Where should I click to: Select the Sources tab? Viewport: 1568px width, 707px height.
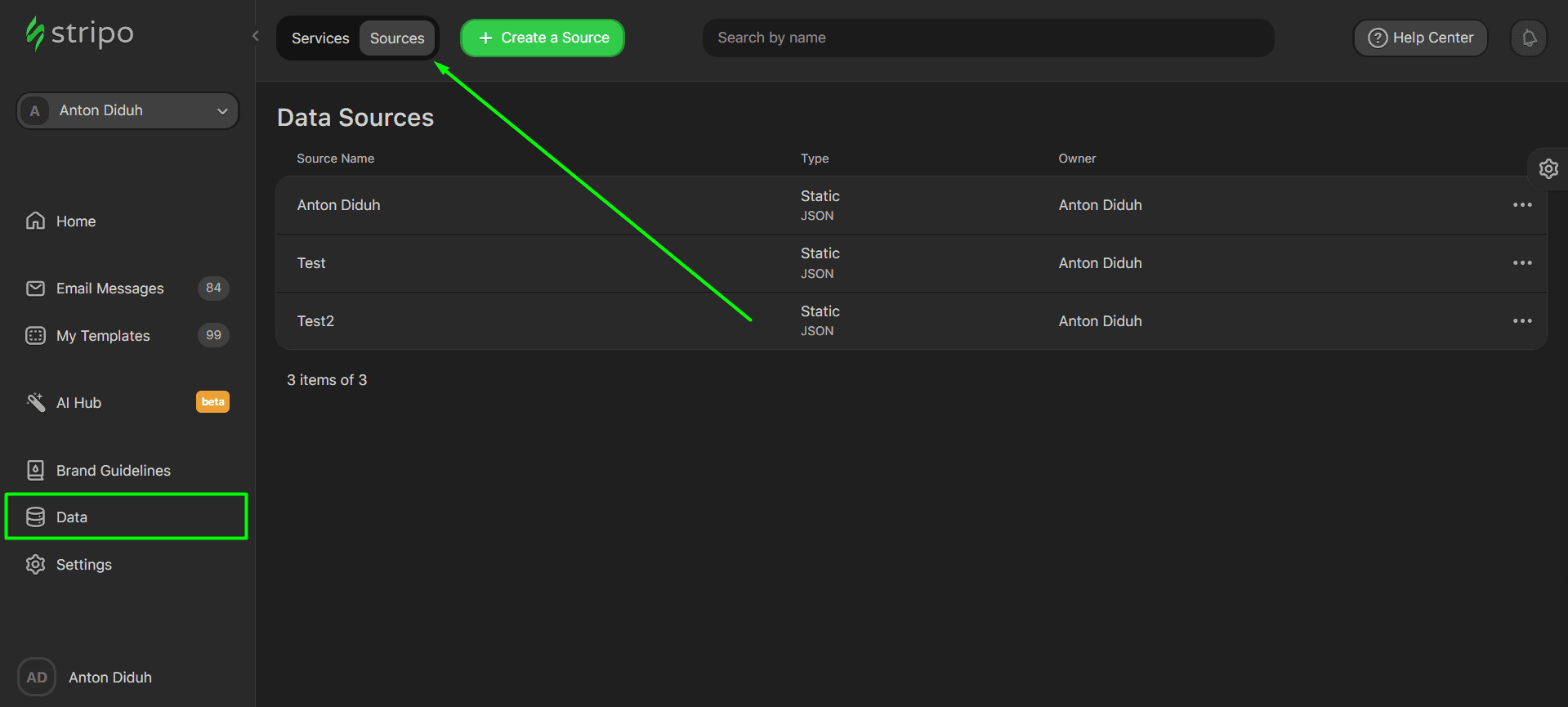click(x=397, y=38)
